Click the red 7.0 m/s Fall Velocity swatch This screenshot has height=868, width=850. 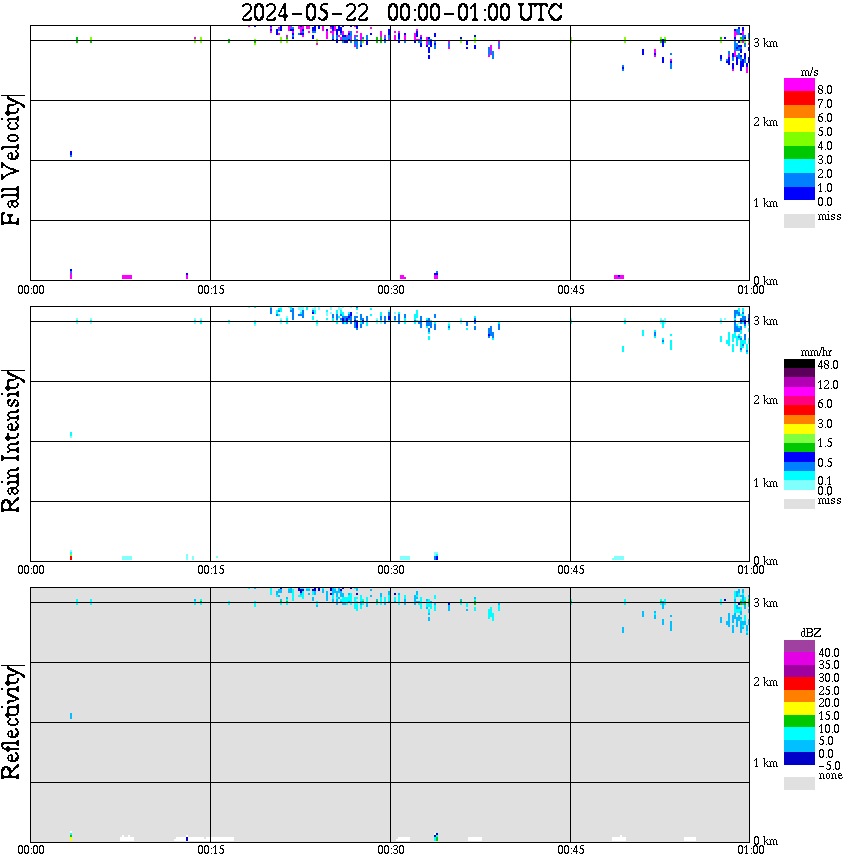[x=799, y=98]
